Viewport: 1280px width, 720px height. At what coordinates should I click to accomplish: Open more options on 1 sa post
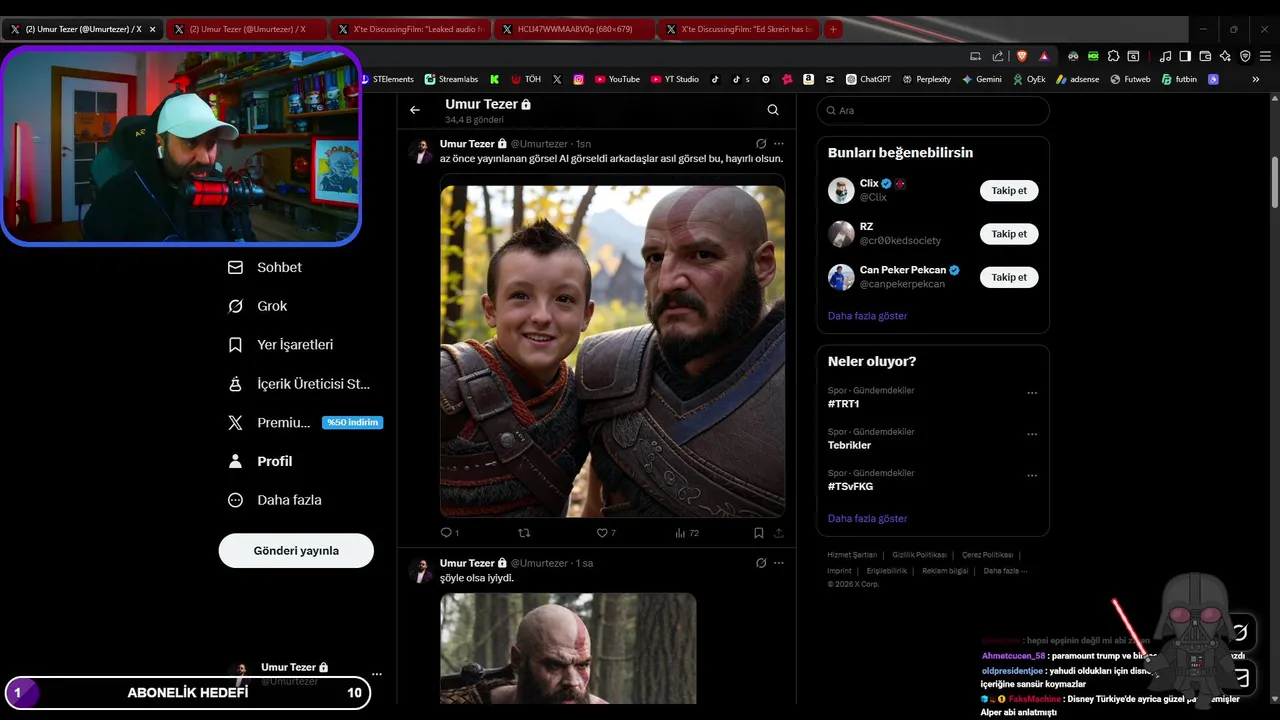[x=779, y=563]
